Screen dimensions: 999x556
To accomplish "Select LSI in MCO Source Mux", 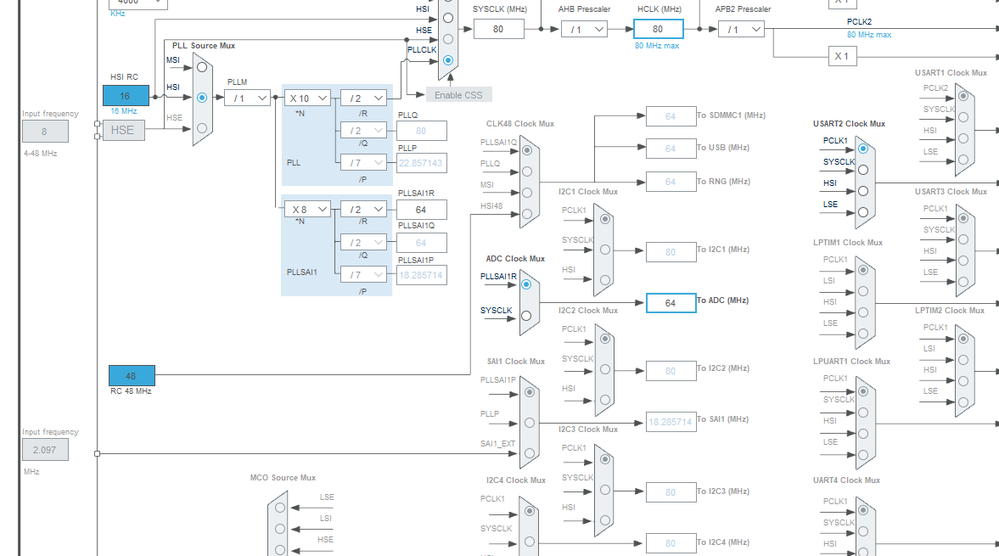I will [280, 529].
